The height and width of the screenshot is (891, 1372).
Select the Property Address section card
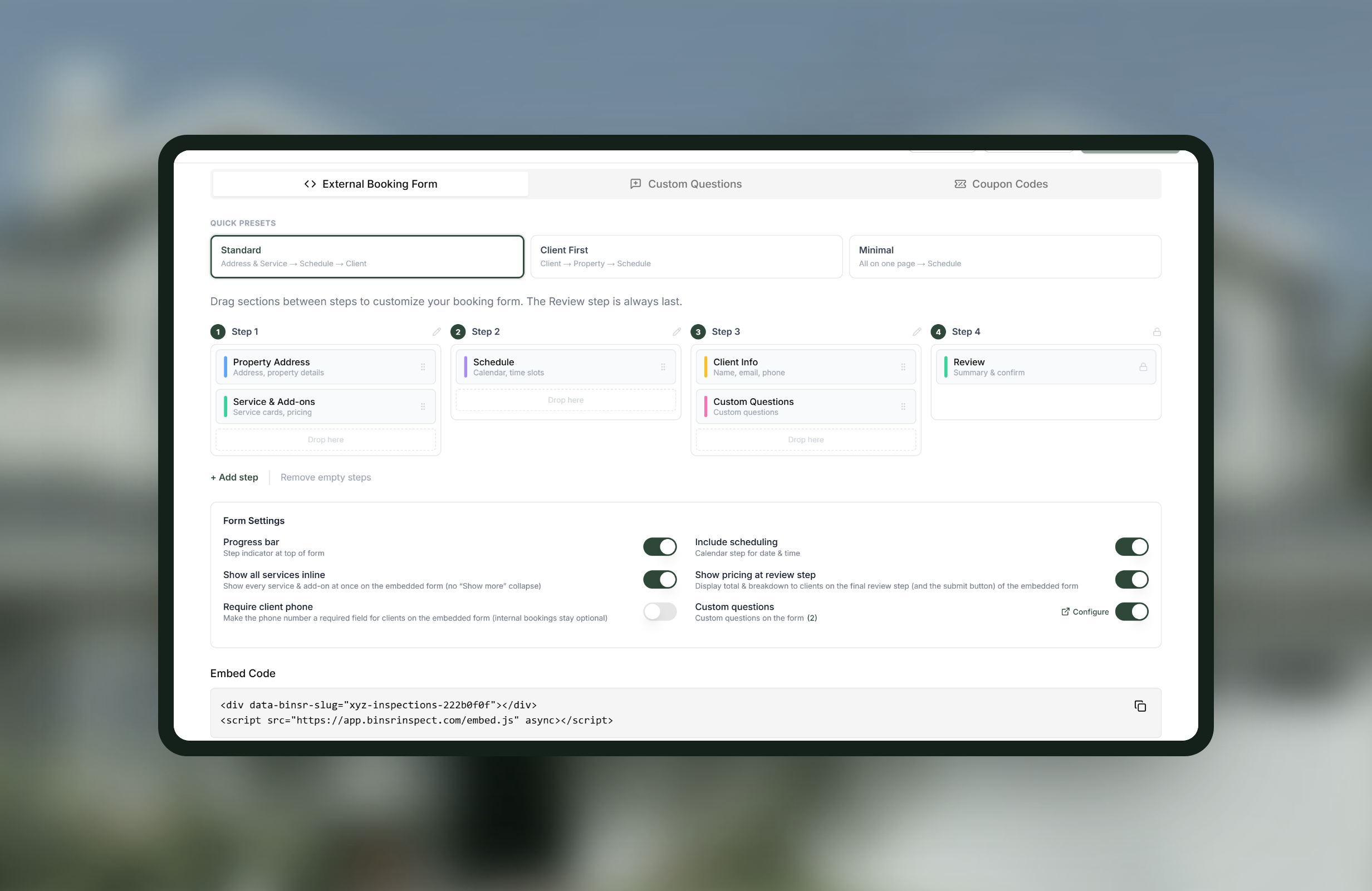tap(326, 367)
